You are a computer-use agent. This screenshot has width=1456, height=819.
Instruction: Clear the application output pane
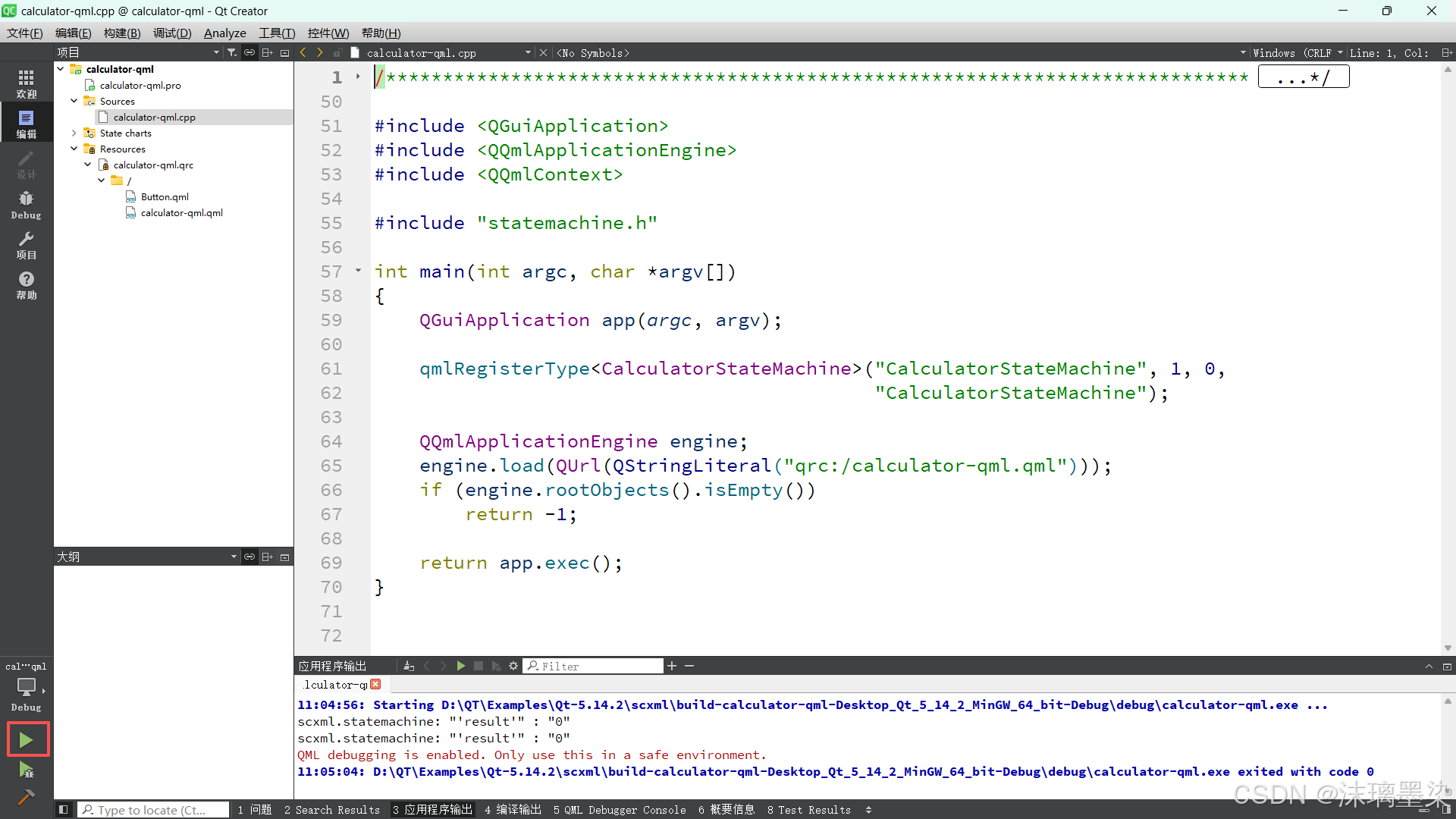click(409, 666)
